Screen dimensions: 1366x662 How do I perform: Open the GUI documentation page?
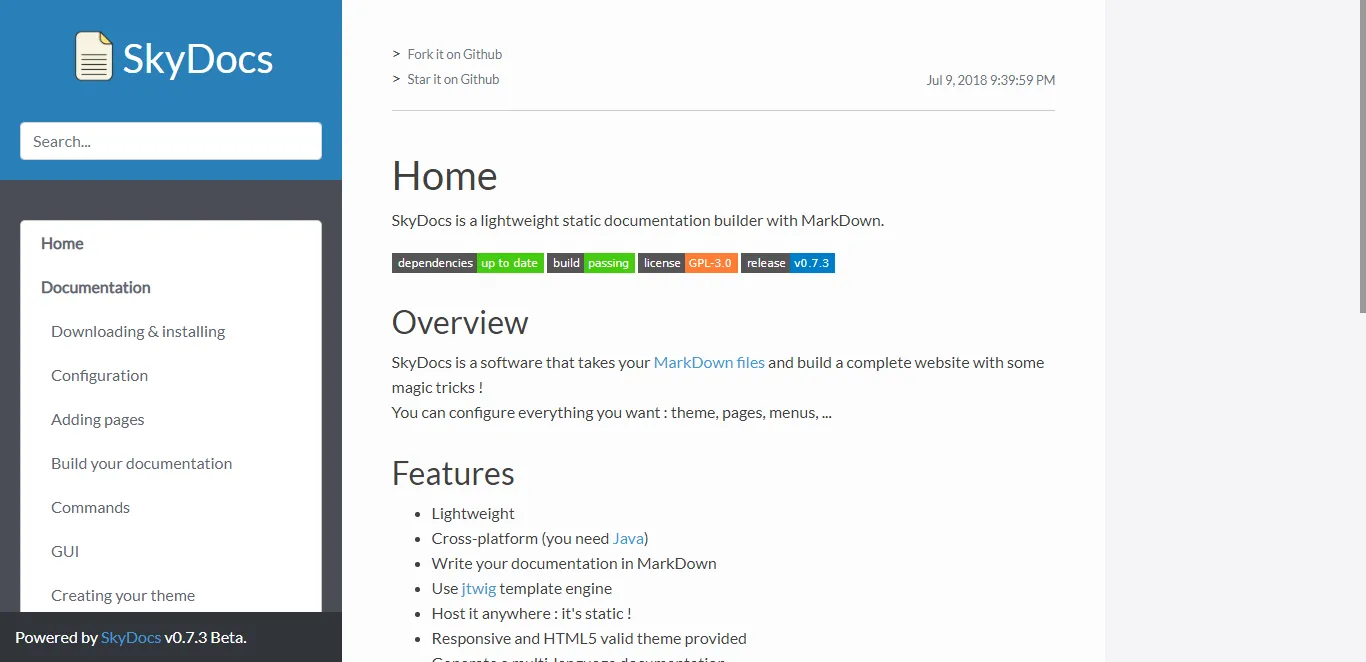tap(64, 551)
